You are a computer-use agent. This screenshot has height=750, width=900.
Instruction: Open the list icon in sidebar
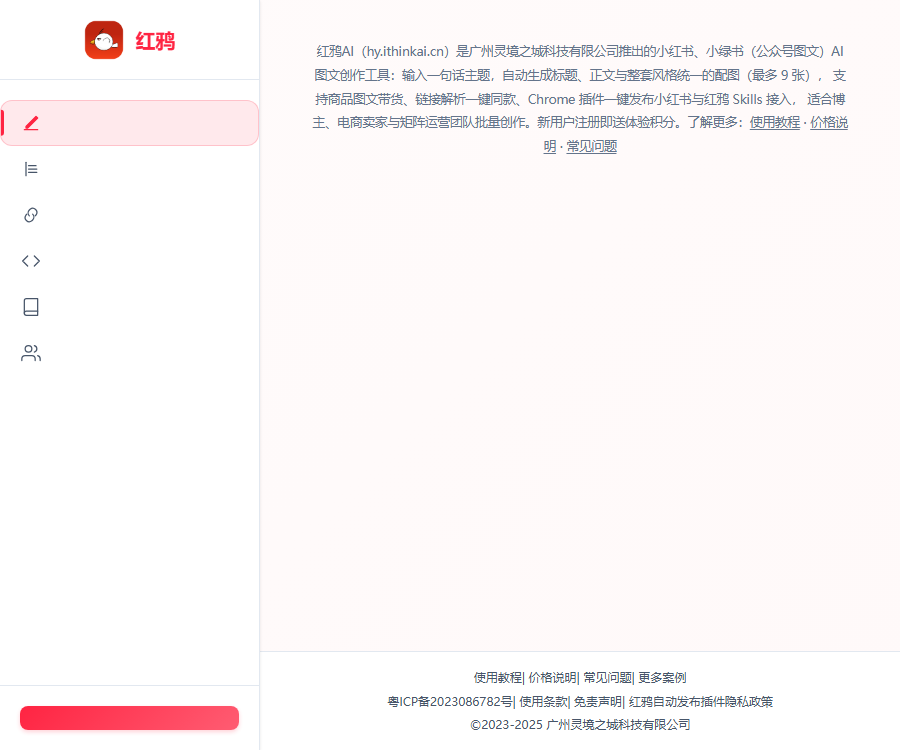point(31,169)
